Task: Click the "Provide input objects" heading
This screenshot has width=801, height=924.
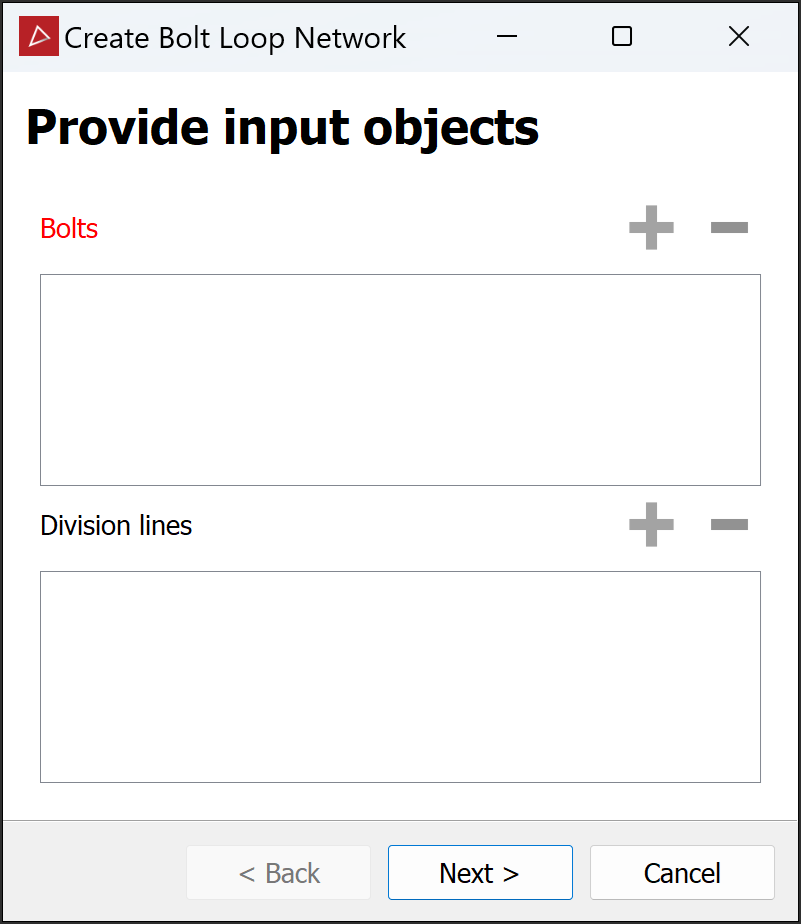Action: point(282,128)
